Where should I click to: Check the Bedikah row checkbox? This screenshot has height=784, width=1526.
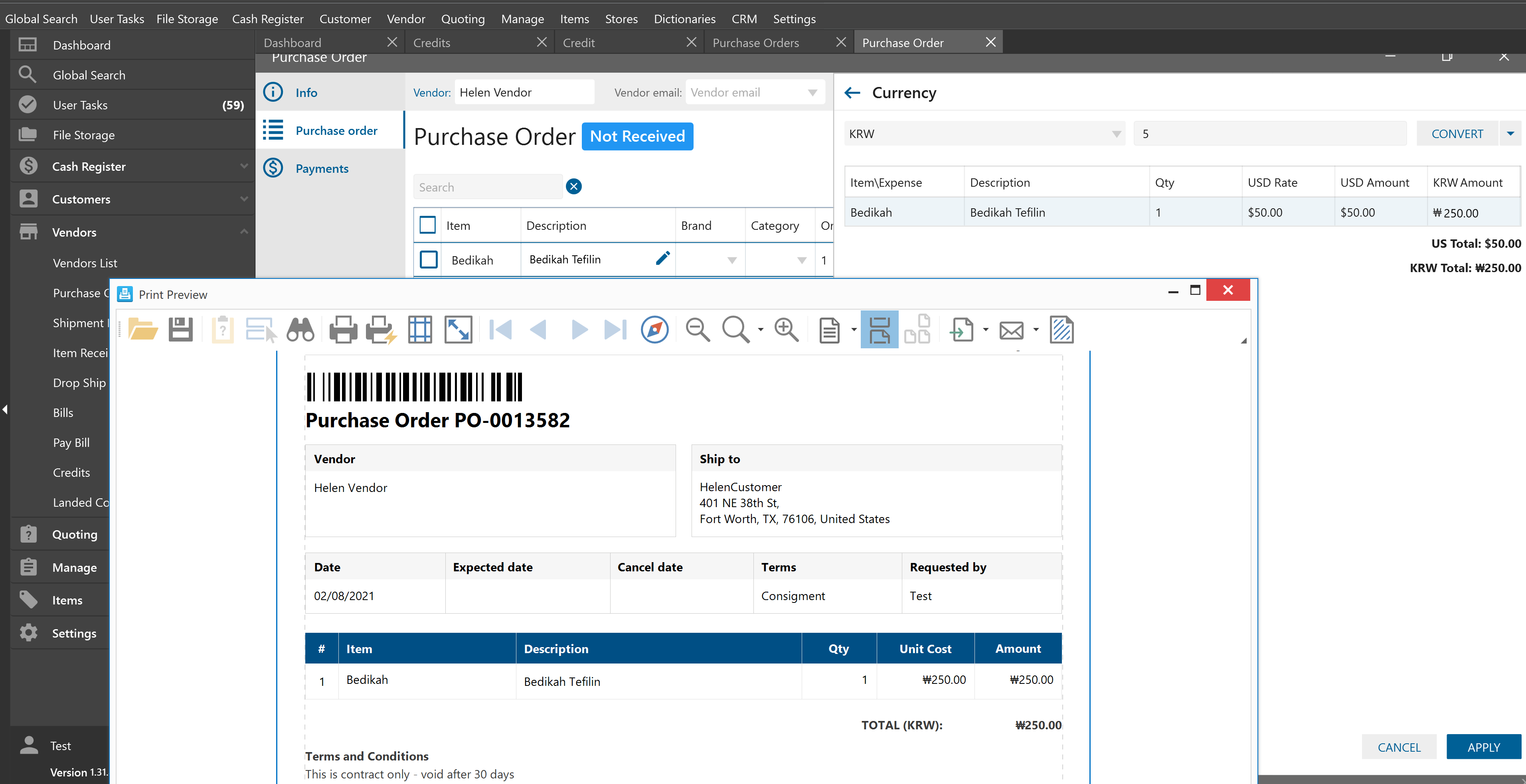pos(428,259)
